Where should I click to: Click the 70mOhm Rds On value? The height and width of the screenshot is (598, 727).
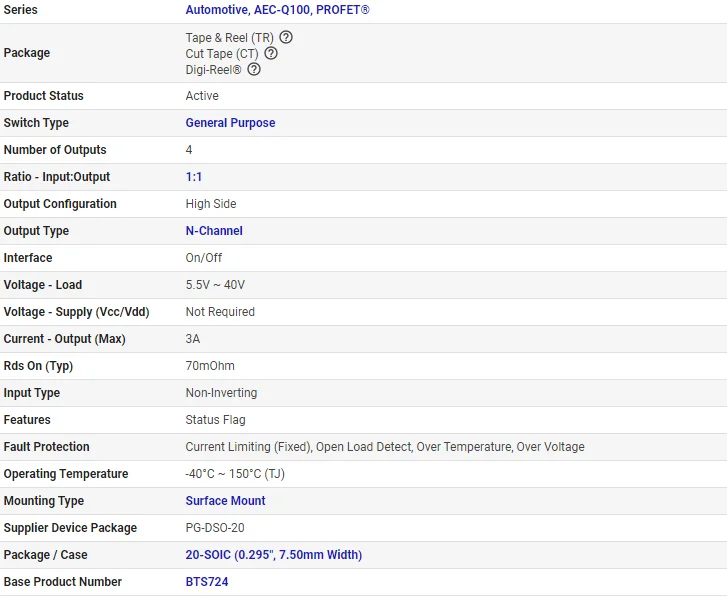point(210,366)
